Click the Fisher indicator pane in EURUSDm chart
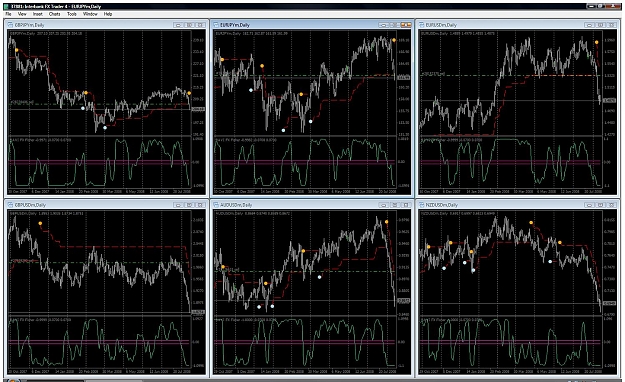The image size is (625, 382). (510, 162)
